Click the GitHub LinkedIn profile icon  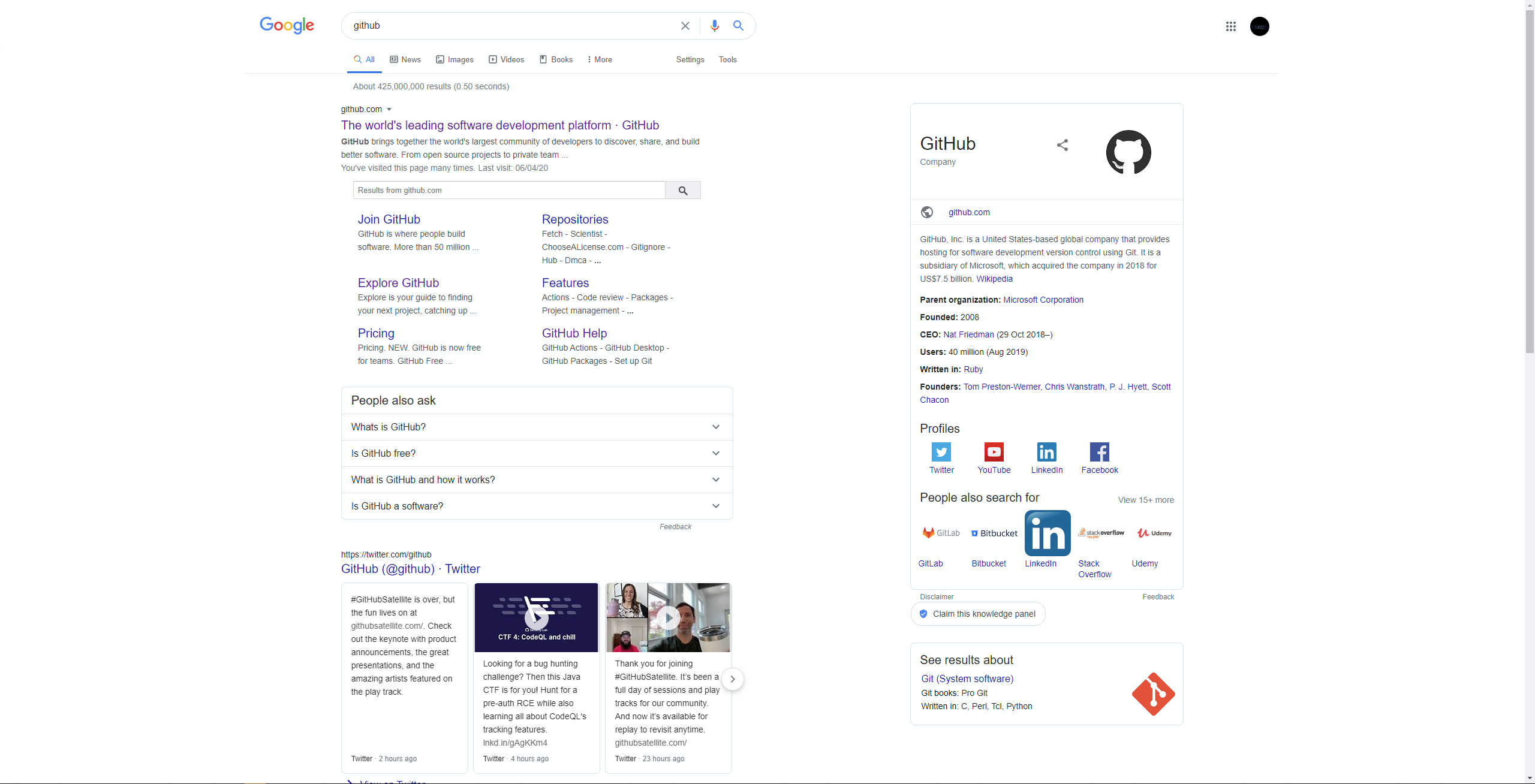point(1047,451)
